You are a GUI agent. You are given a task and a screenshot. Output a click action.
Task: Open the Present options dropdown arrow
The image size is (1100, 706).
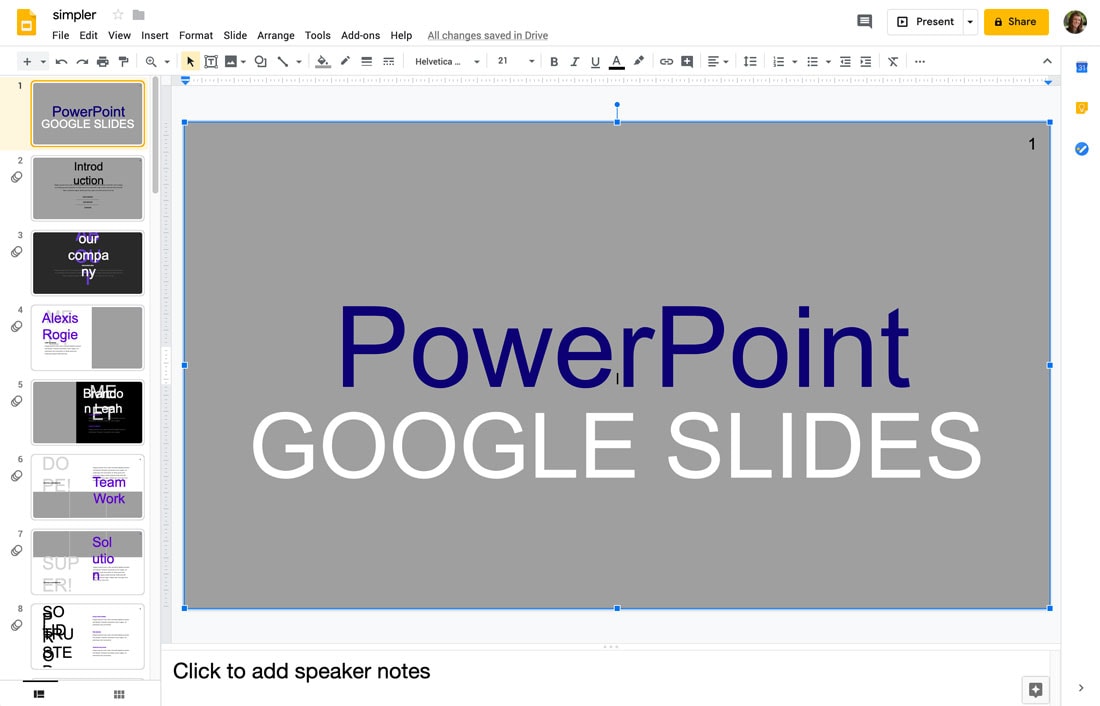(970, 22)
